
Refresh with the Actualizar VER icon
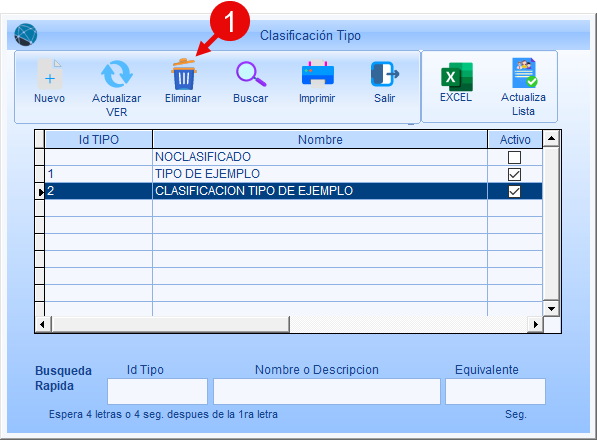(117, 75)
